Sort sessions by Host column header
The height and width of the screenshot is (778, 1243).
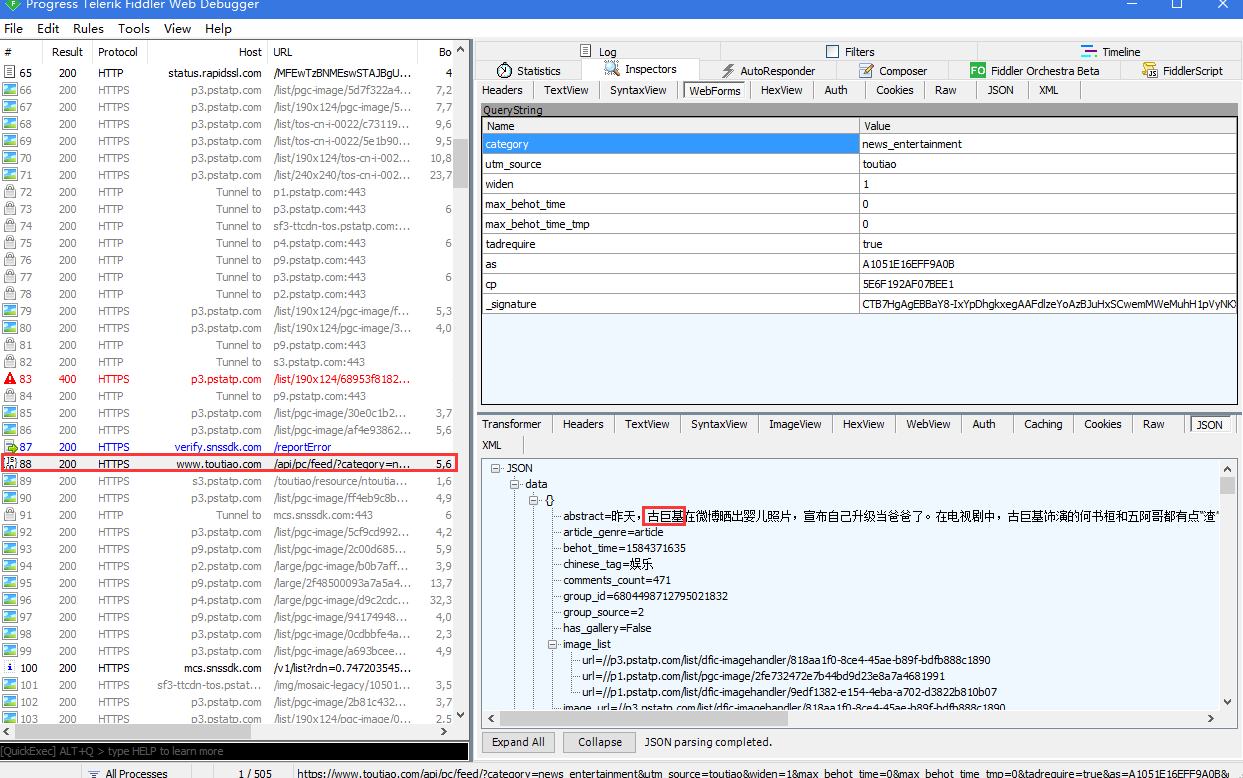(x=208, y=52)
